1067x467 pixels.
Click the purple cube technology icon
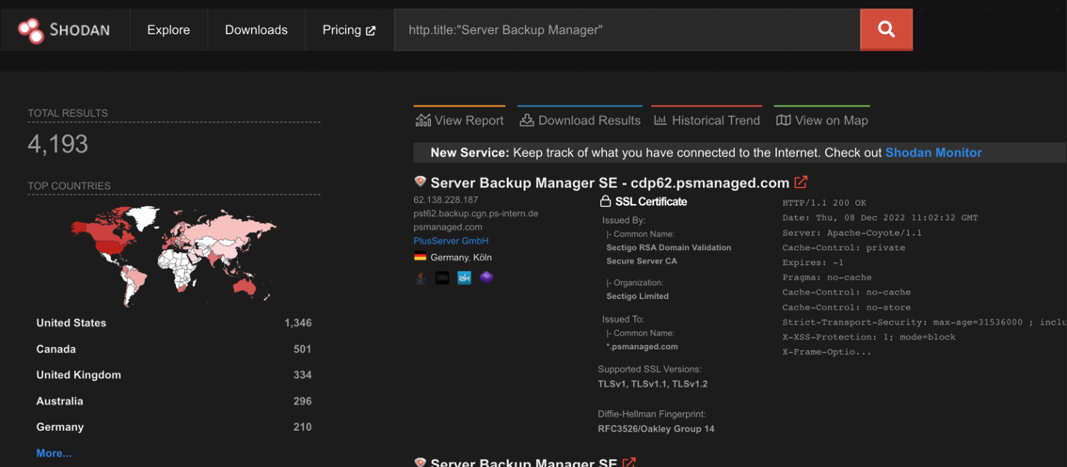click(486, 277)
